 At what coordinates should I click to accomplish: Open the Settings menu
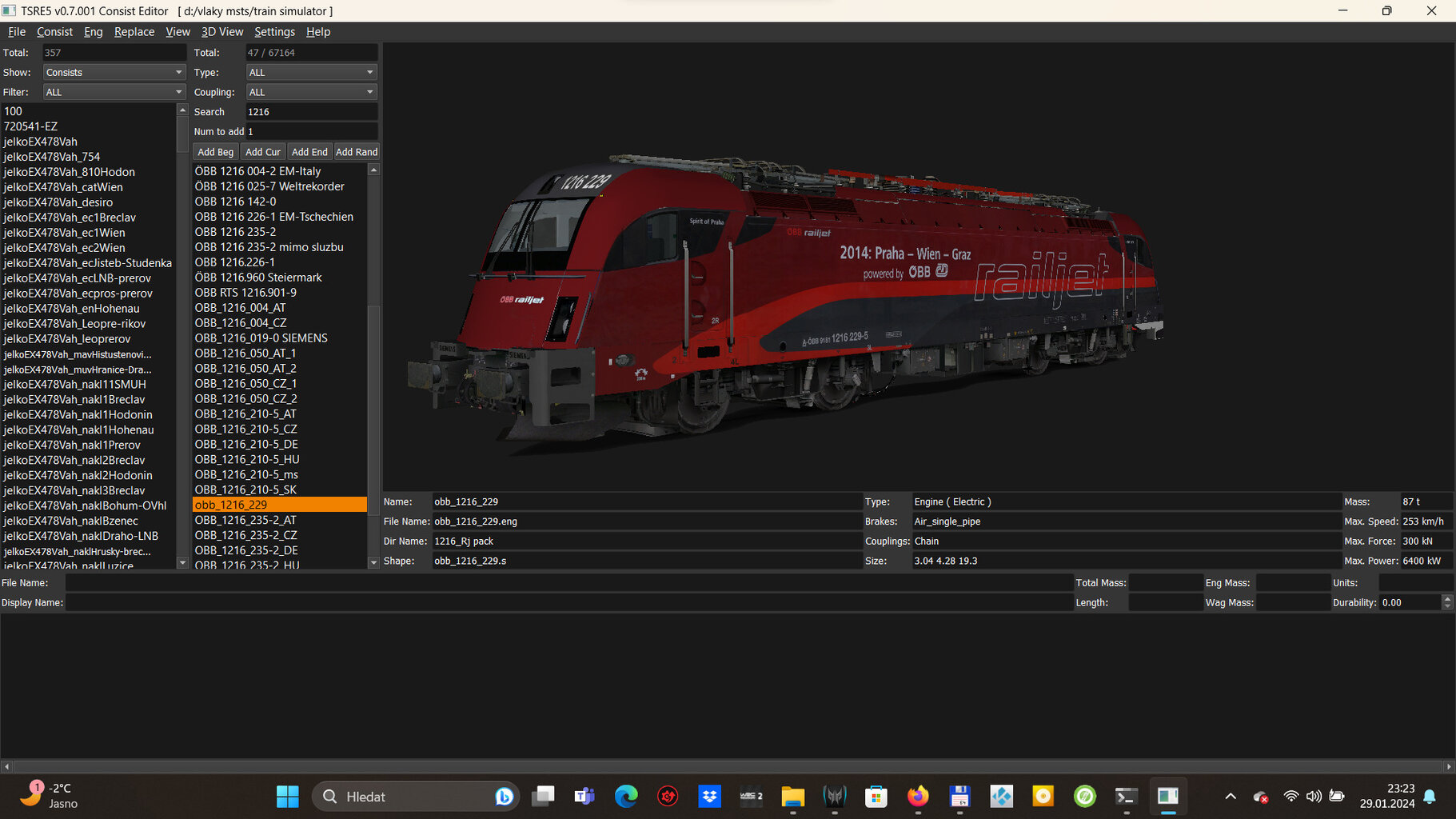click(274, 32)
